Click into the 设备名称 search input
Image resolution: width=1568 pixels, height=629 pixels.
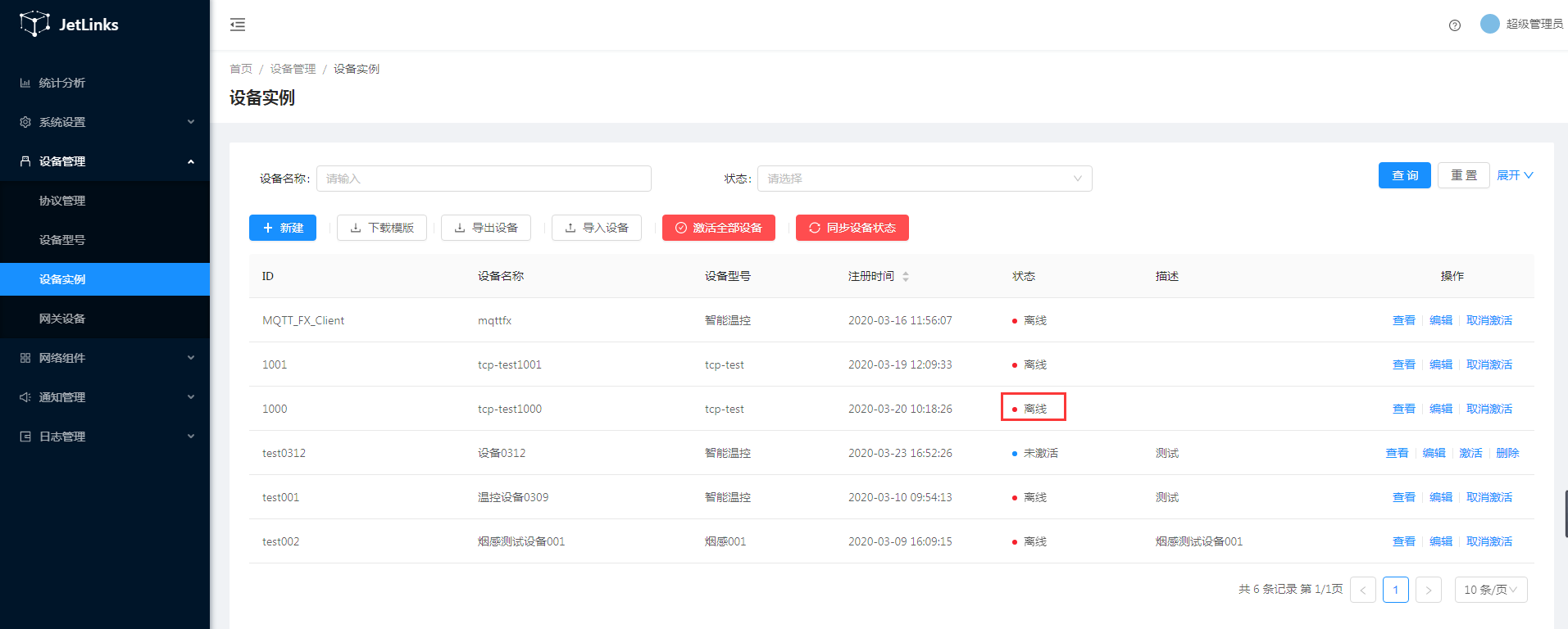coord(484,179)
